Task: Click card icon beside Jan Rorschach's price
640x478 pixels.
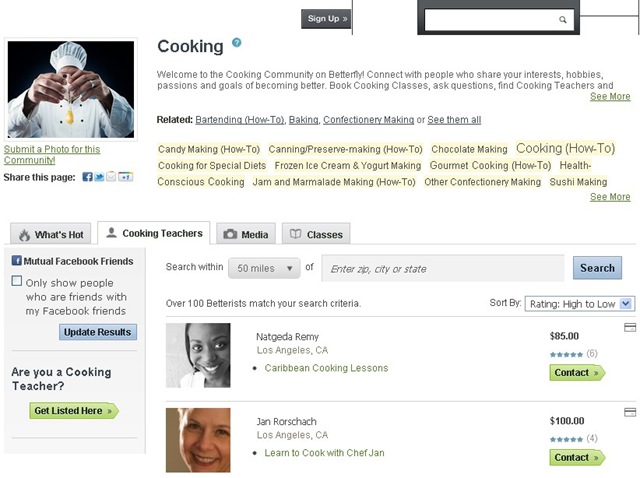Action: pos(630,412)
